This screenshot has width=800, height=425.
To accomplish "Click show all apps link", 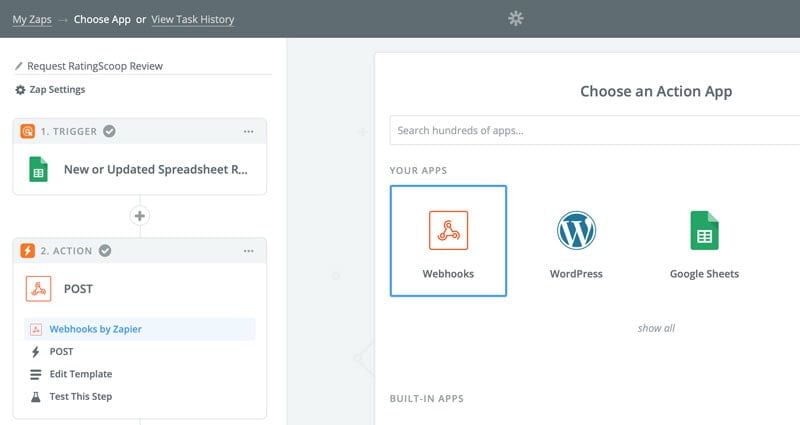I will pyautogui.click(x=656, y=328).
